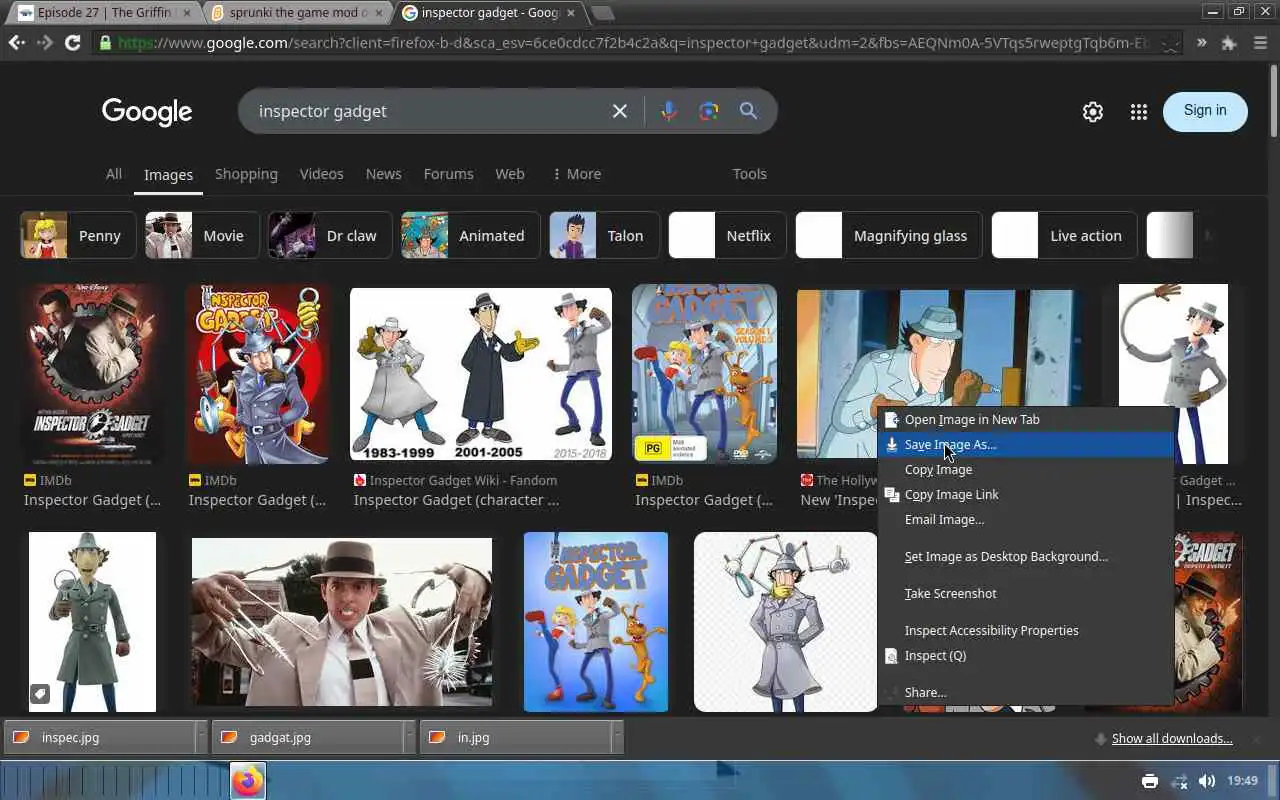Choose 'Email Image...' in context menu
Image resolution: width=1280 pixels, height=800 pixels.
click(1026, 520)
